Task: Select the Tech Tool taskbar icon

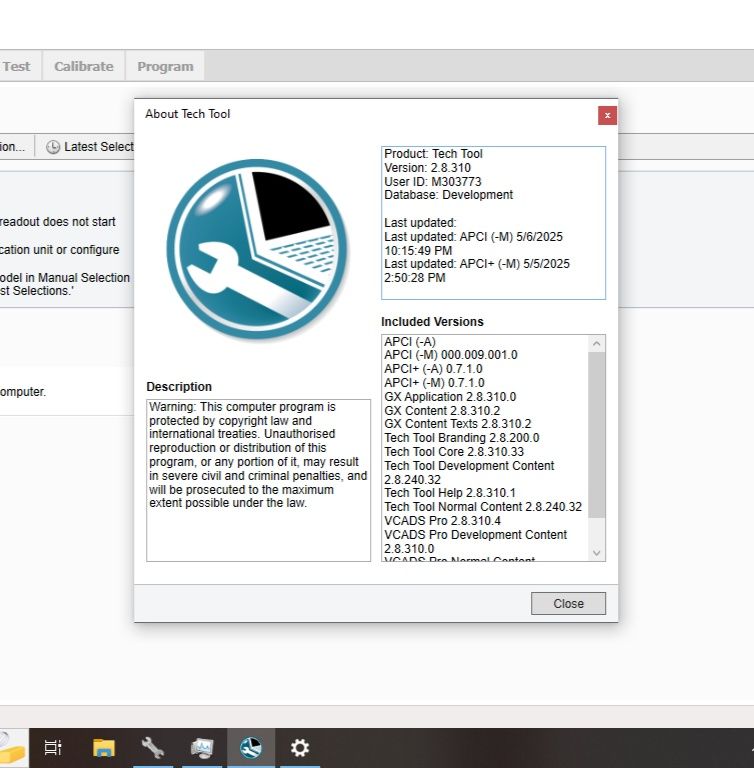Action: (x=251, y=747)
